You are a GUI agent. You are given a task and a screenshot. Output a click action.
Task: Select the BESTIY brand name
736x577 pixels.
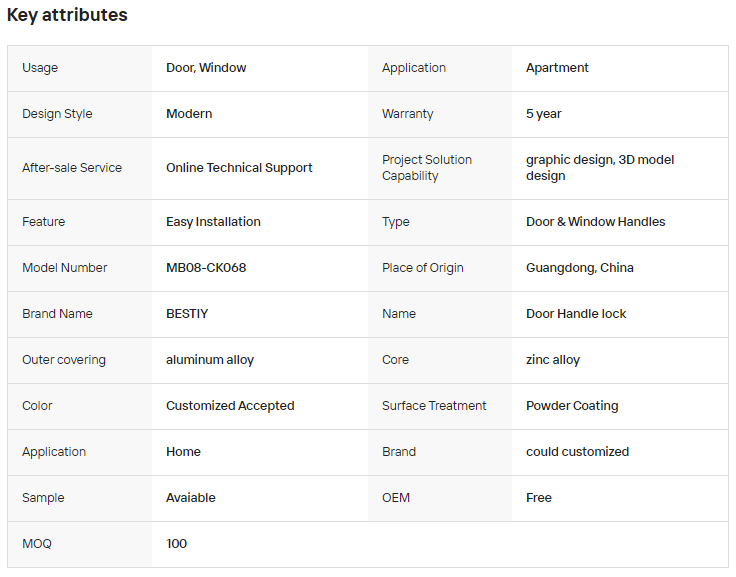pyautogui.click(x=187, y=314)
